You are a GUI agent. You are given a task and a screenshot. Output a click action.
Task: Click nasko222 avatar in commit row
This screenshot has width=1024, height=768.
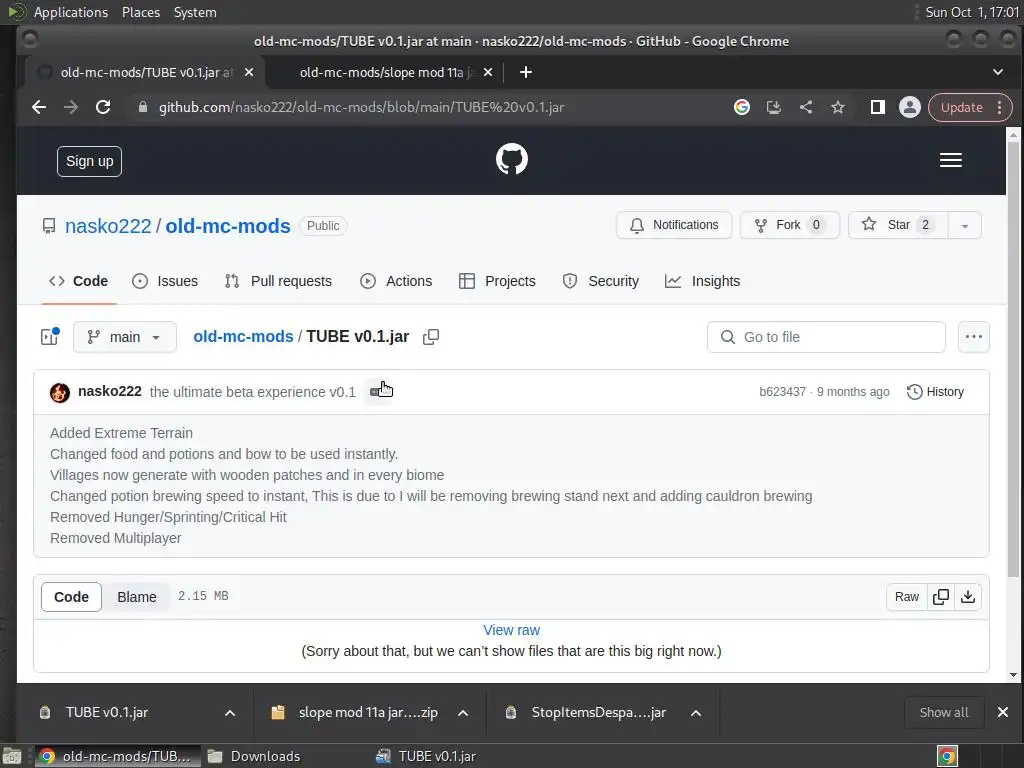tap(59, 392)
